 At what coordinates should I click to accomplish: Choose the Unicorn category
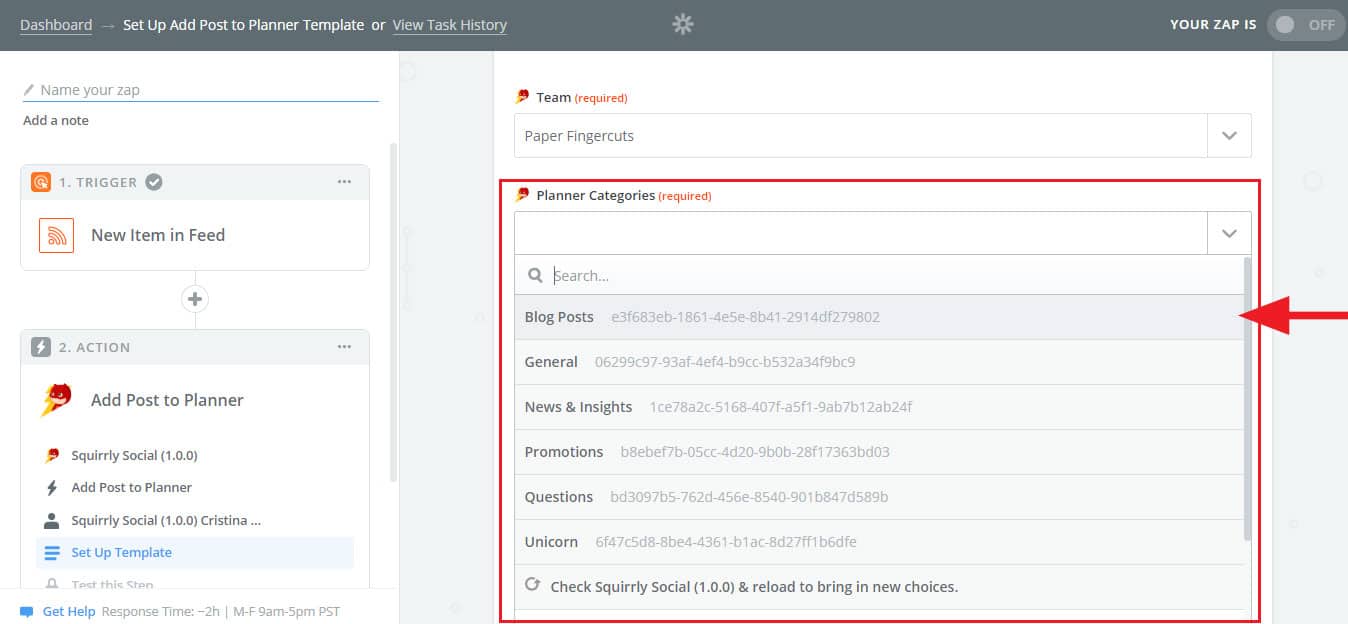879,542
